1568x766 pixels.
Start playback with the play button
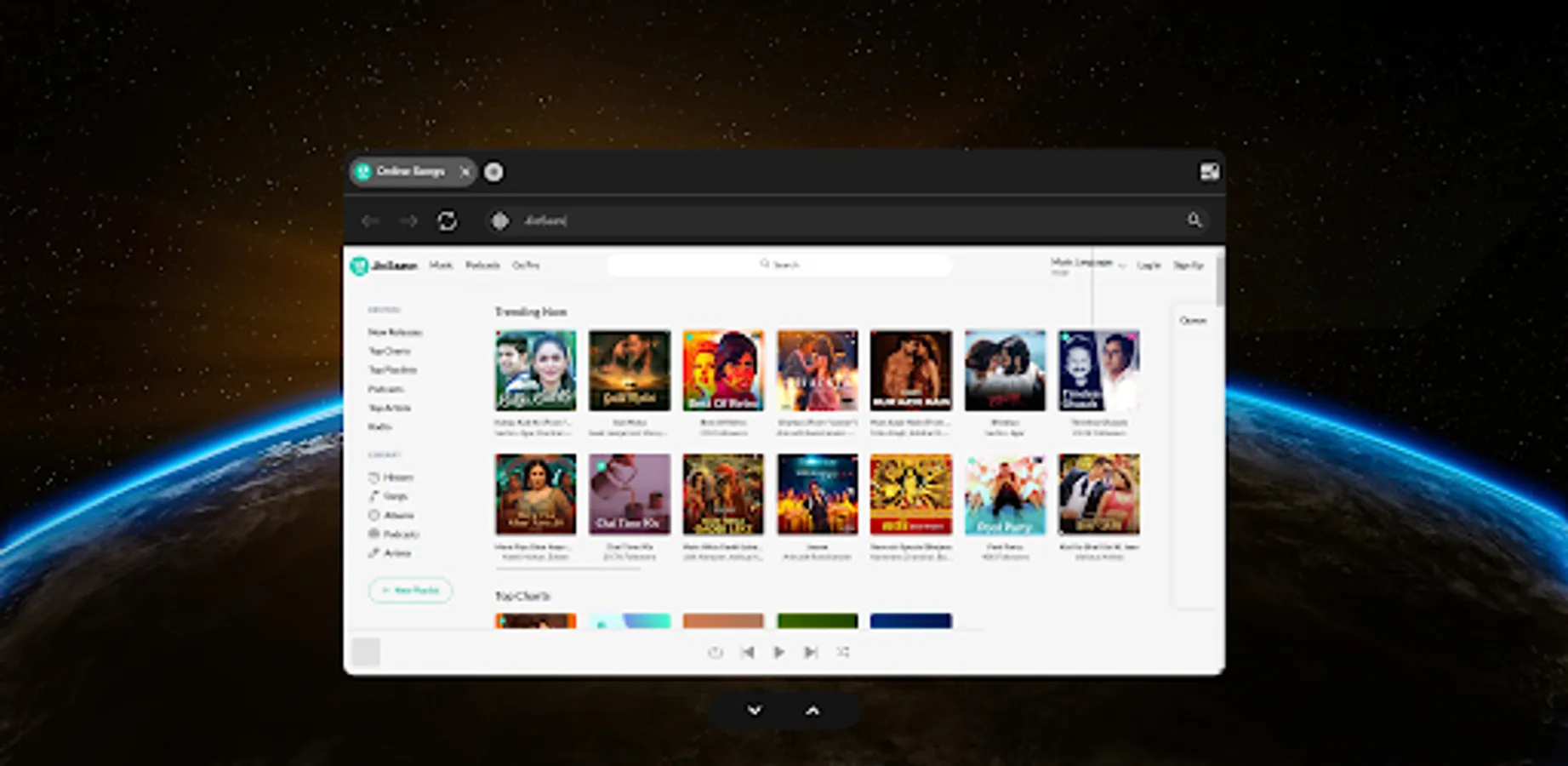point(778,652)
